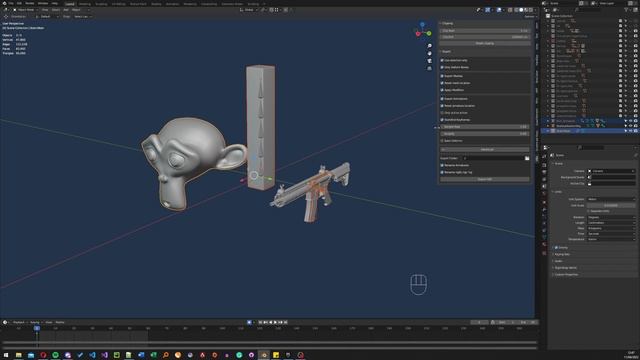640x360 pixels.
Task: Open the Mass units dropdown
Action: tap(611, 228)
